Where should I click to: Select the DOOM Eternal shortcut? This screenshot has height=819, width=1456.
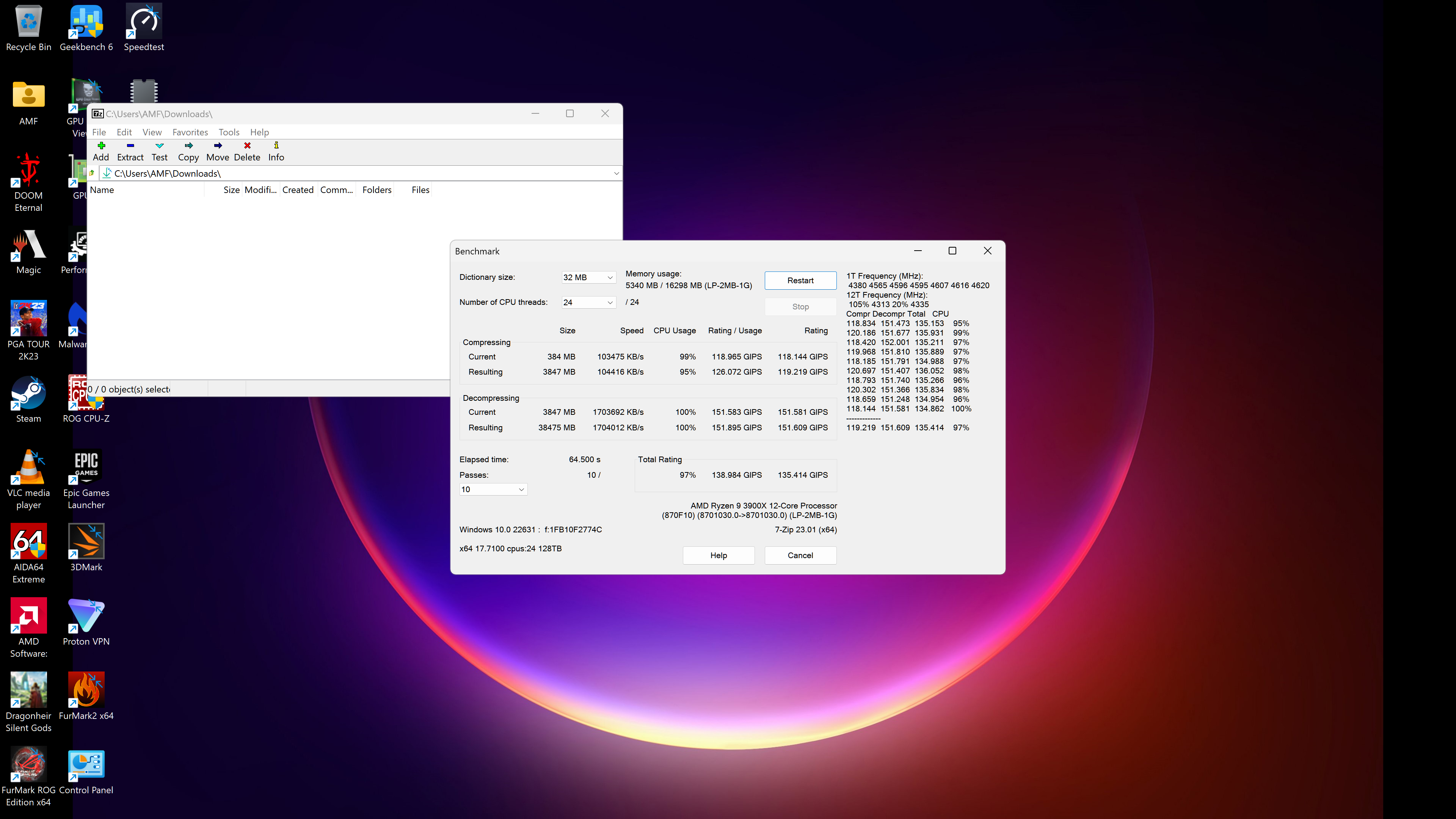pyautogui.click(x=28, y=182)
